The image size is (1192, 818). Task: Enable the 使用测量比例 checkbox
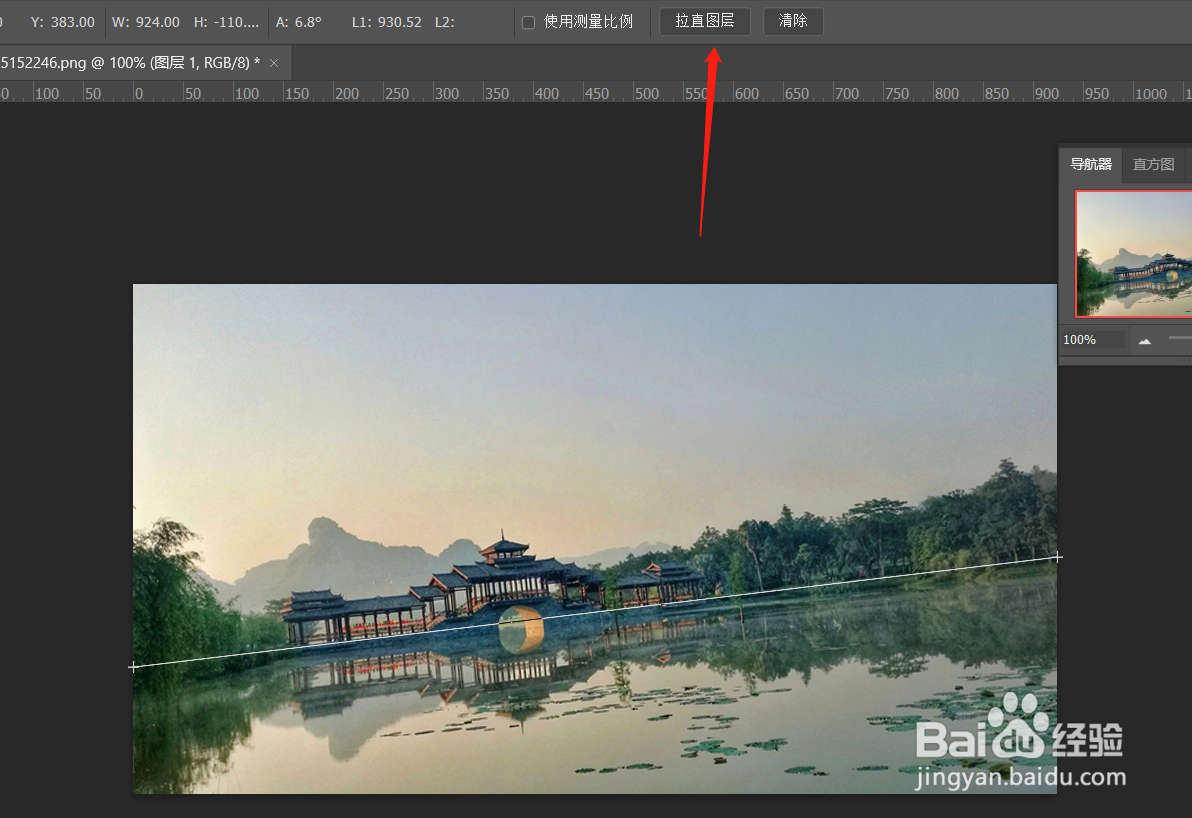[x=528, y=22]
